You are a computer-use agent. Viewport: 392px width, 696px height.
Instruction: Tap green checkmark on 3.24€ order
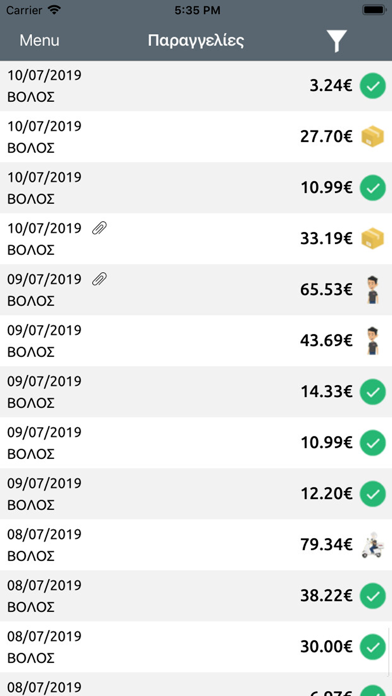(x=372, y=86)
